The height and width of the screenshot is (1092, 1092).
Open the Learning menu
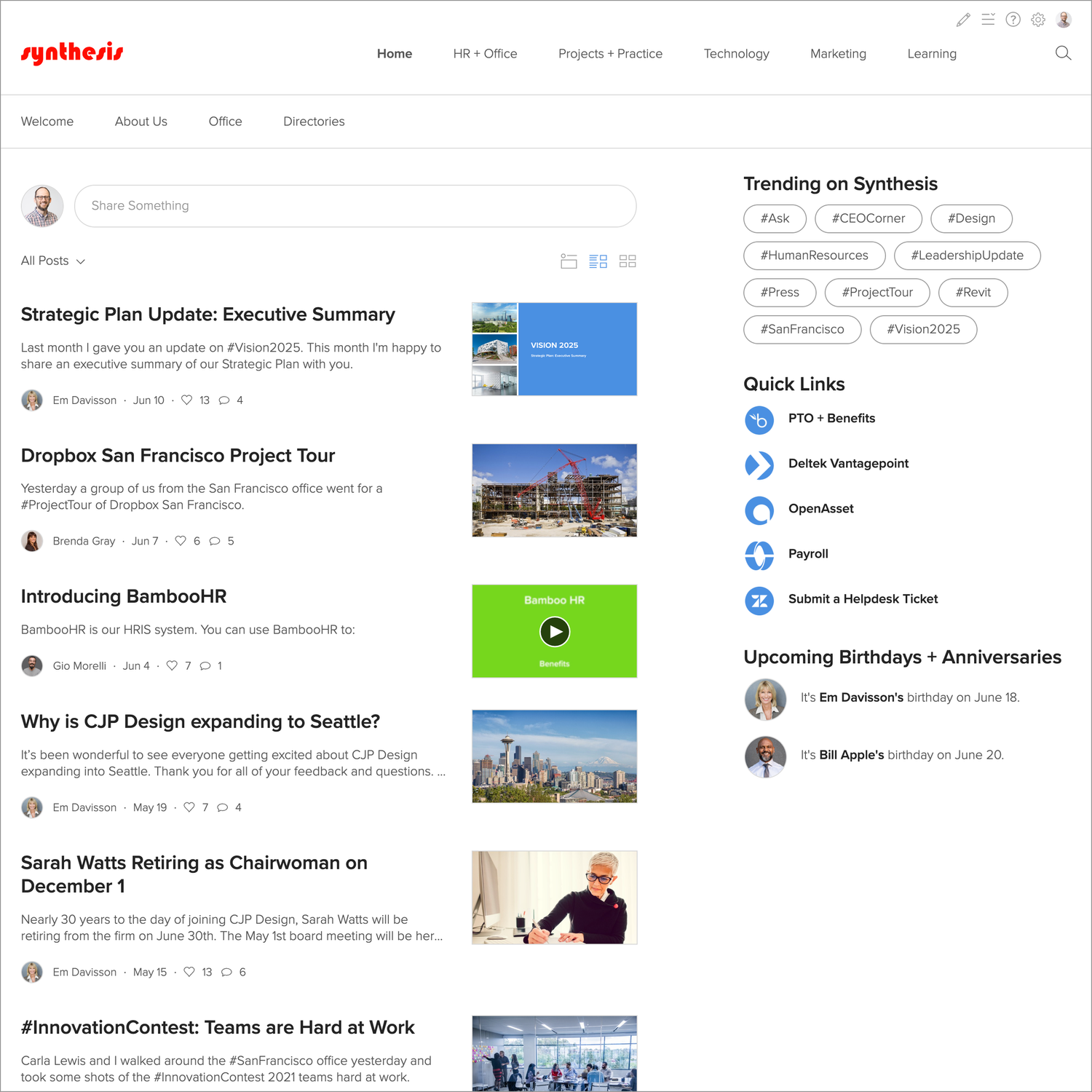pos(932,54)
